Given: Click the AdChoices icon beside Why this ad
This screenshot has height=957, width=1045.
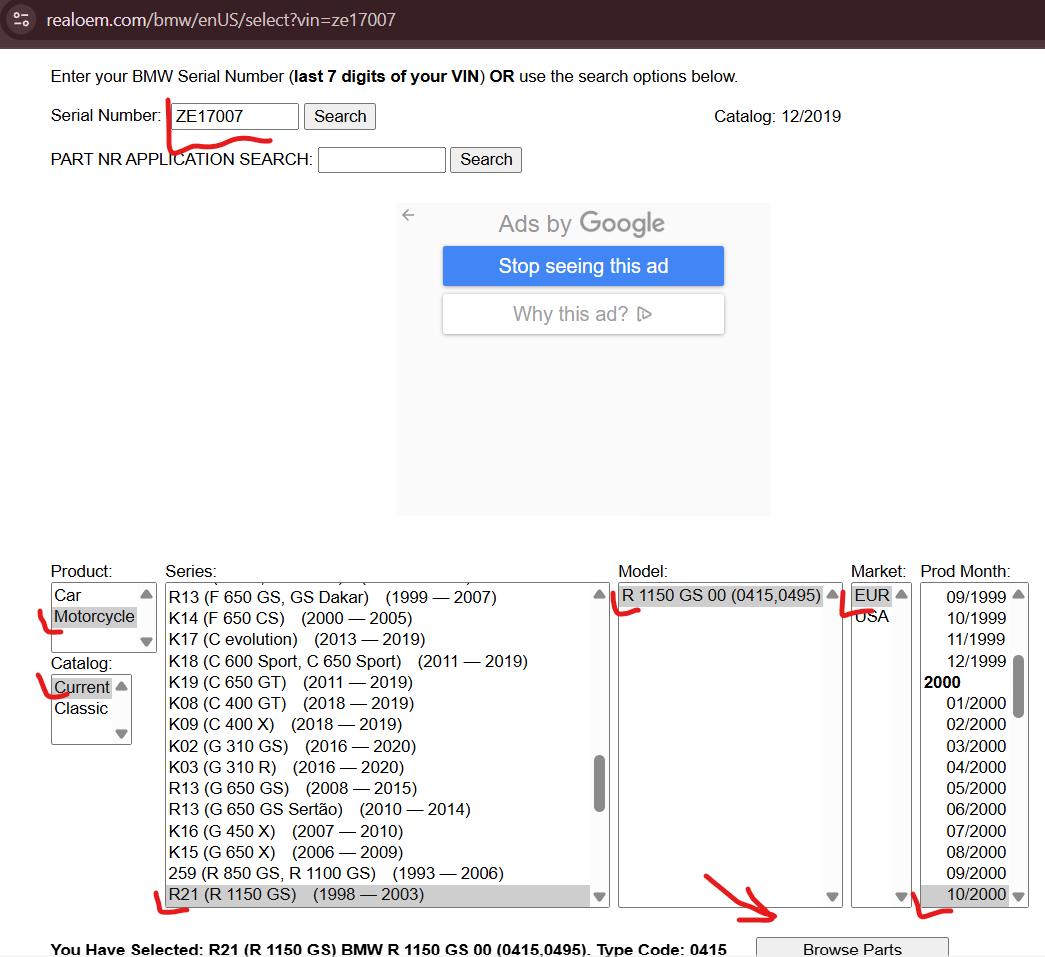Looking at the screenshot, I should point(644,314).
